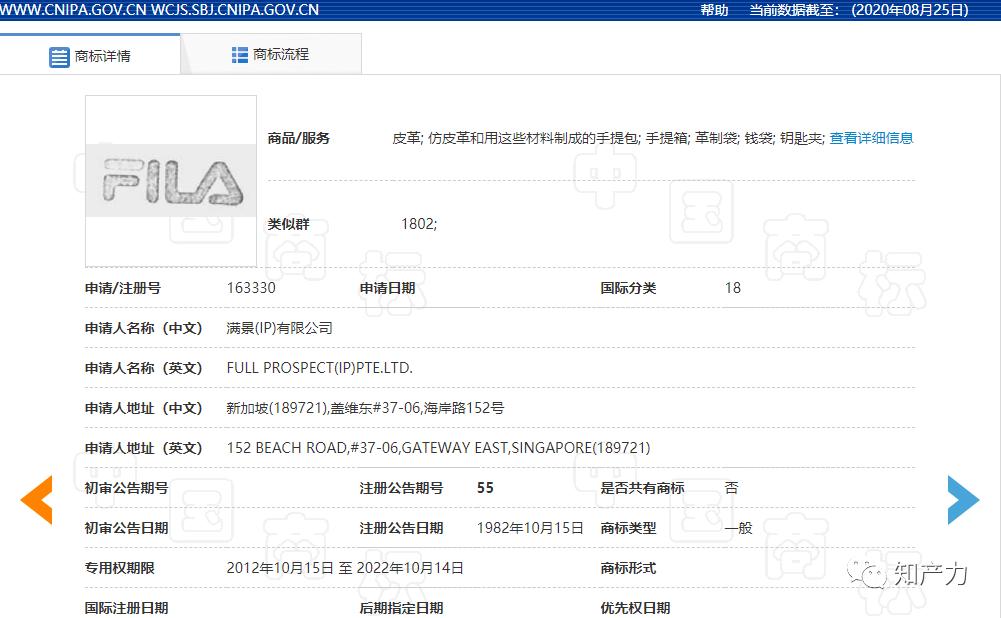Click the 国际分类 label
The height and width of the screenshot is (618, 1001).
tap(628, 288)
